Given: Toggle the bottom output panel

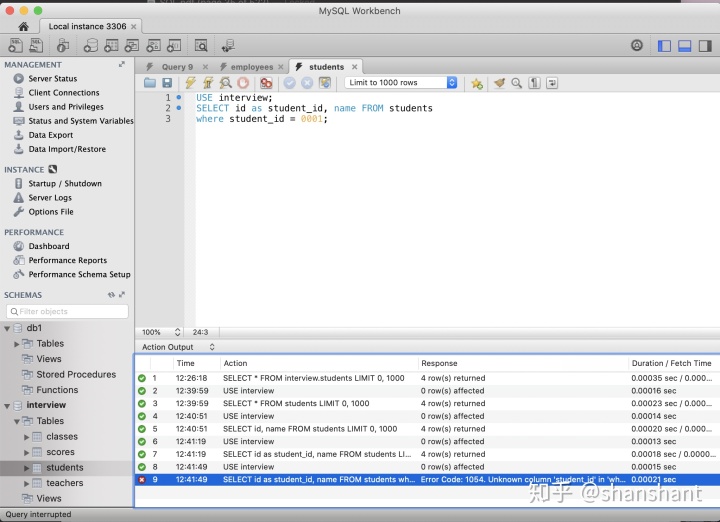Looking at the screenshot, I should tap(685, 46).
